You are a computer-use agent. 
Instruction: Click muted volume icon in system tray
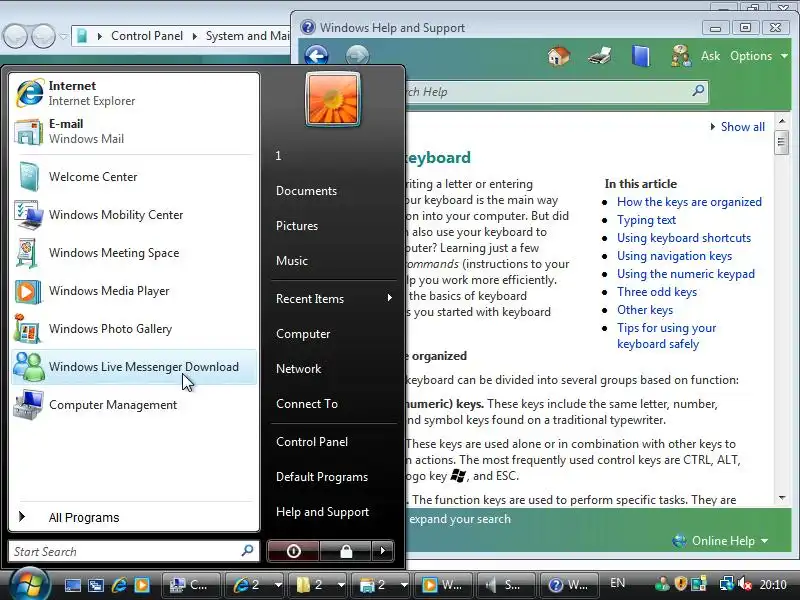coord(745,584)
